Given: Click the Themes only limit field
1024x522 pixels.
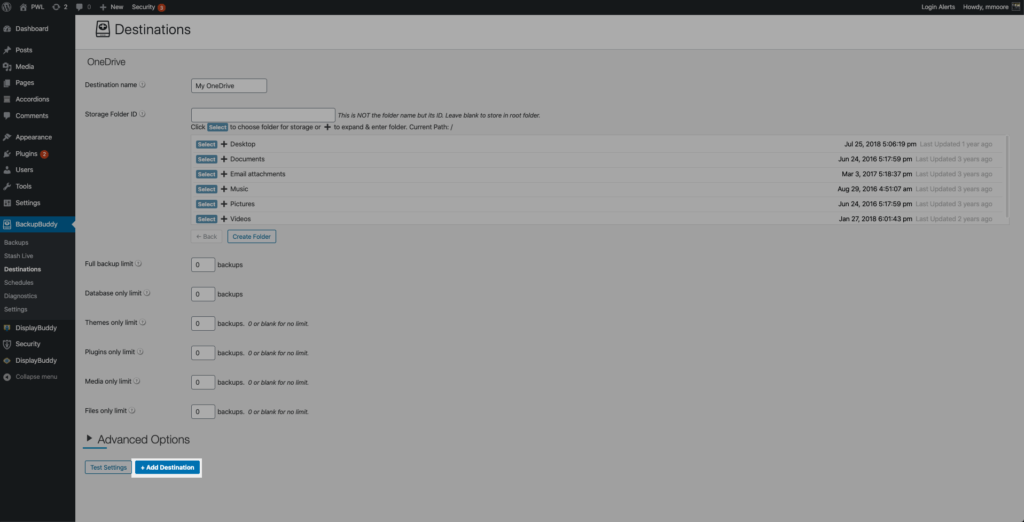Looking at the screenshot, I should pyautogui.click(x=203, y=323).
